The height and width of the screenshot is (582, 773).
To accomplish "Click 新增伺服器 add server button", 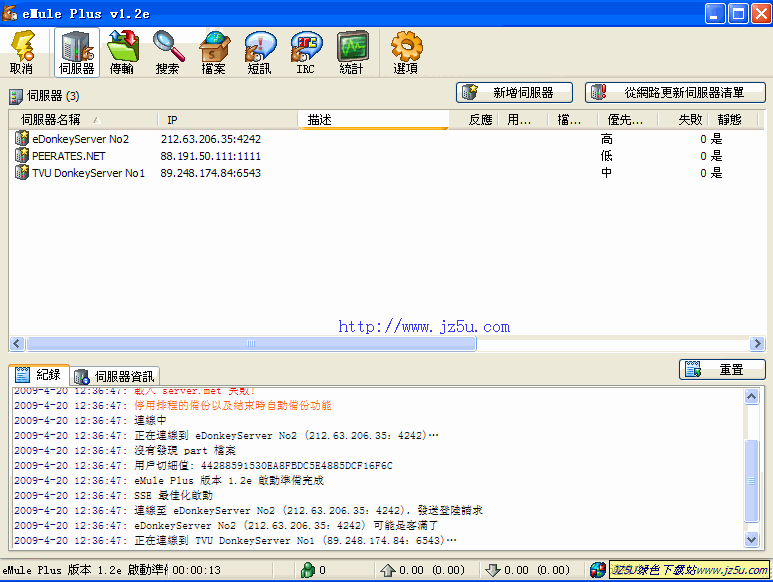I will [x=514, y=93].
